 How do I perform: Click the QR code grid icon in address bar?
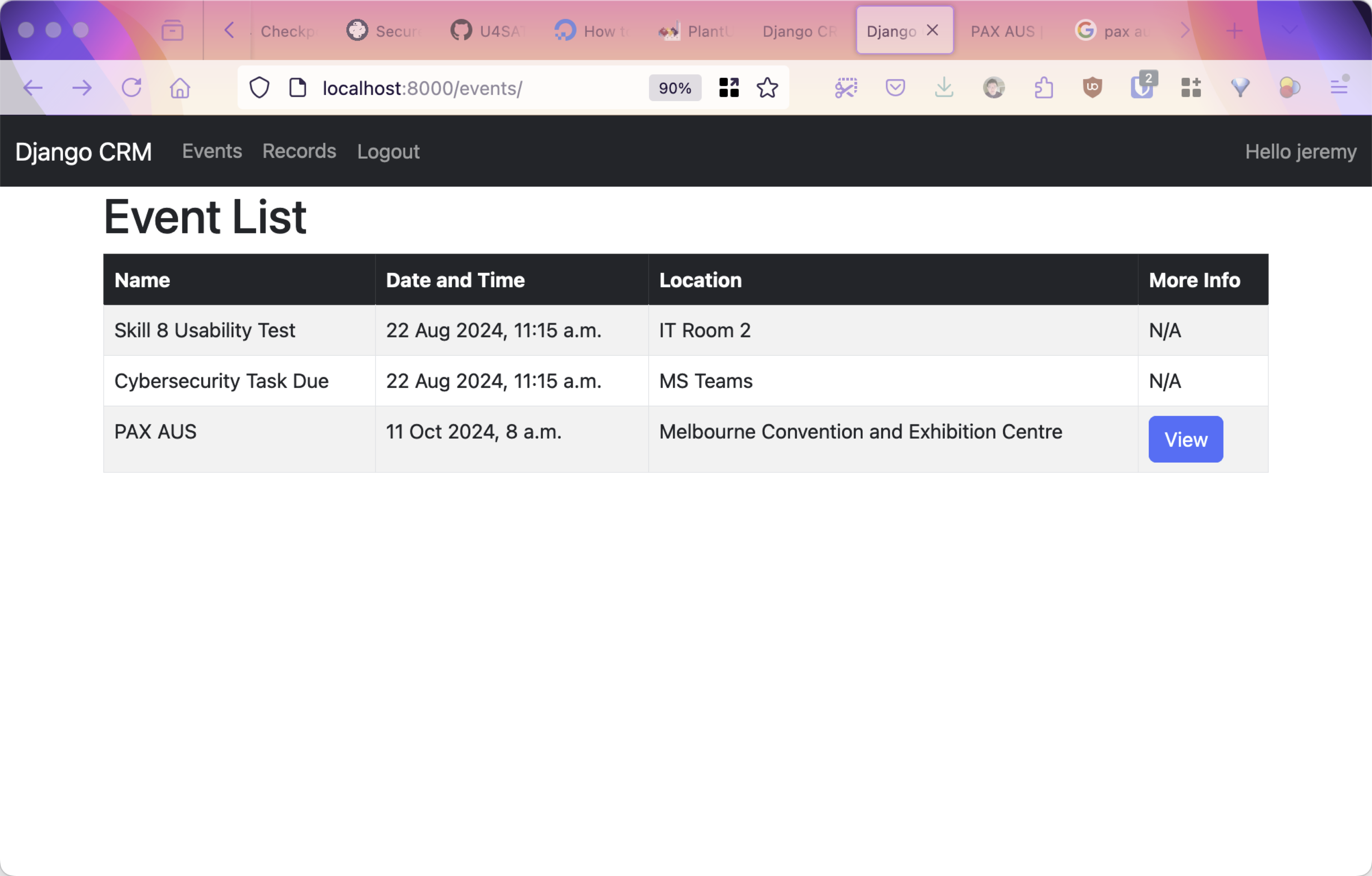click(729, 88)
